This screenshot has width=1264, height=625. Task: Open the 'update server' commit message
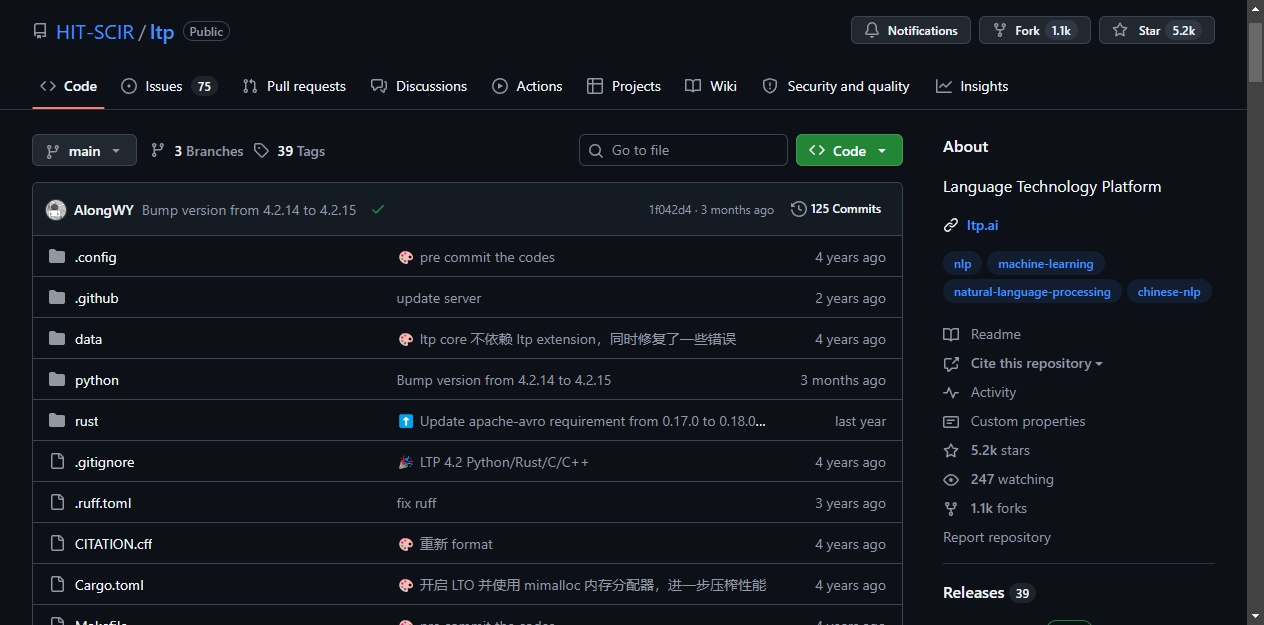tap(439, 298)
